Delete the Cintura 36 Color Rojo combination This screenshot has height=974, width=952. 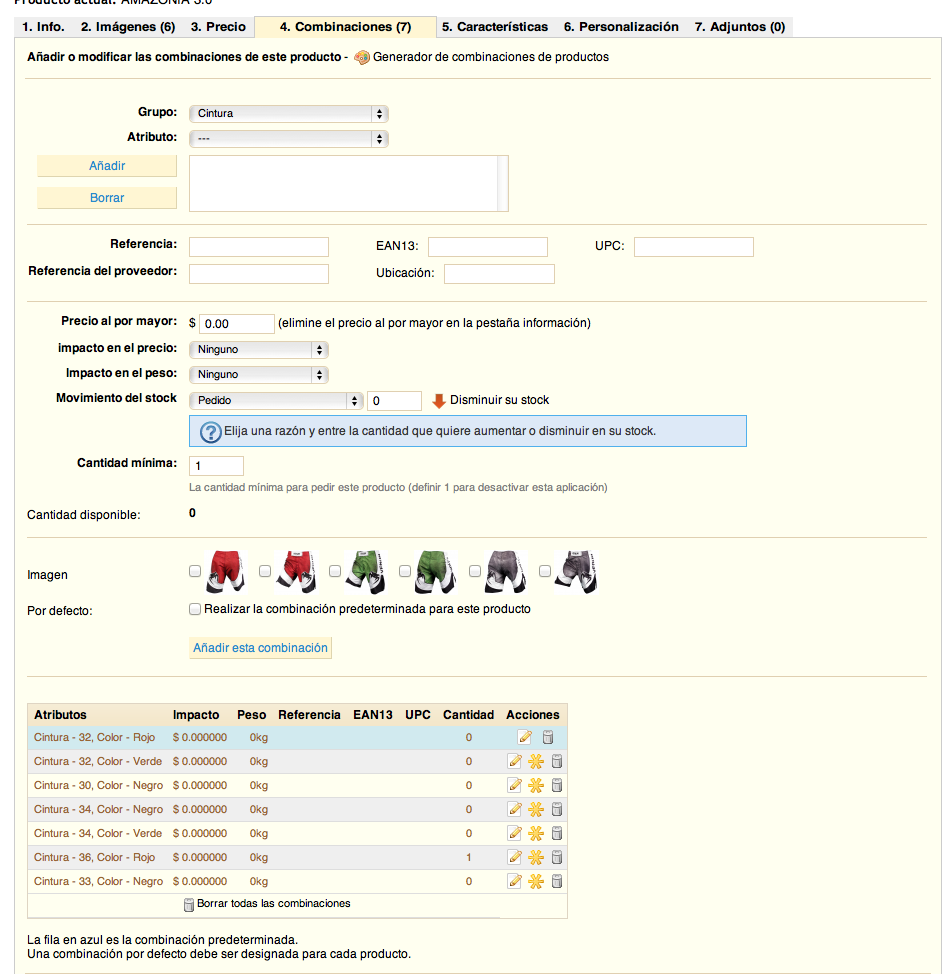[557, 857]
